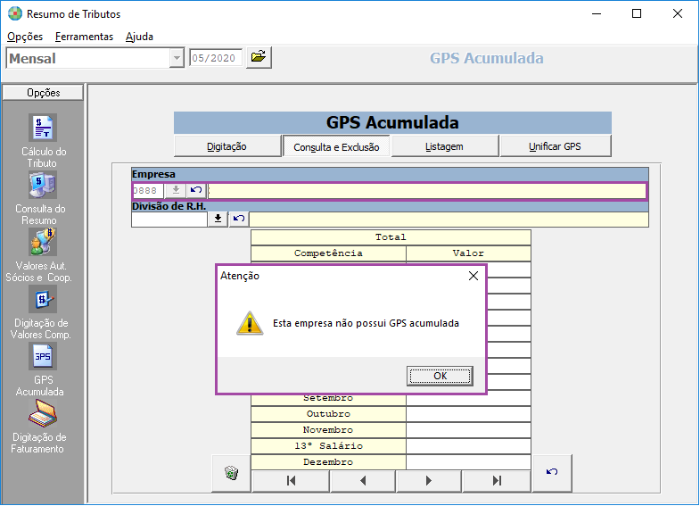The image size is (700, 506).
Task: Confirm the Atenção dialog with OK
Action: click(440, 376)
